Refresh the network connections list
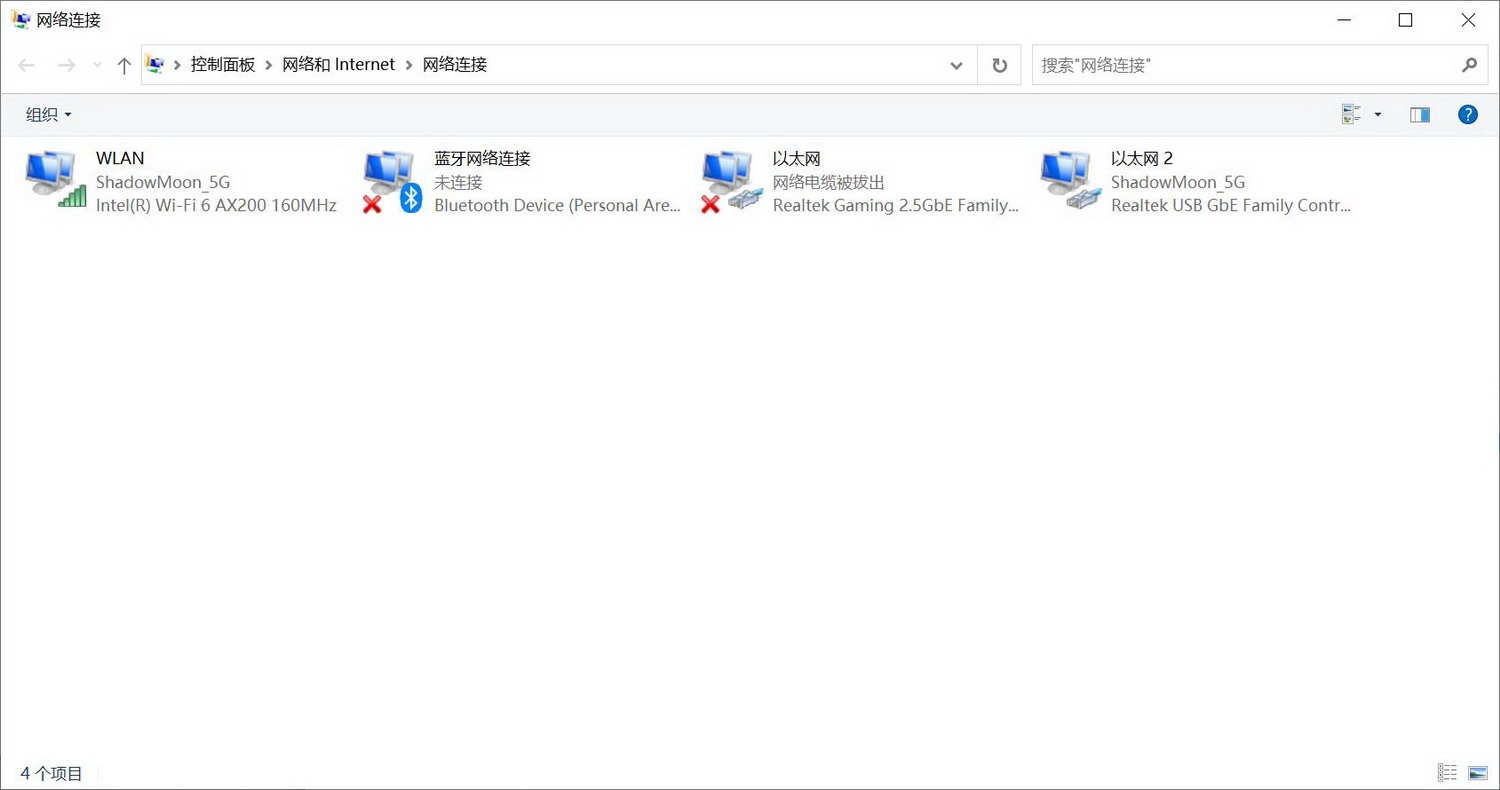 999,65
